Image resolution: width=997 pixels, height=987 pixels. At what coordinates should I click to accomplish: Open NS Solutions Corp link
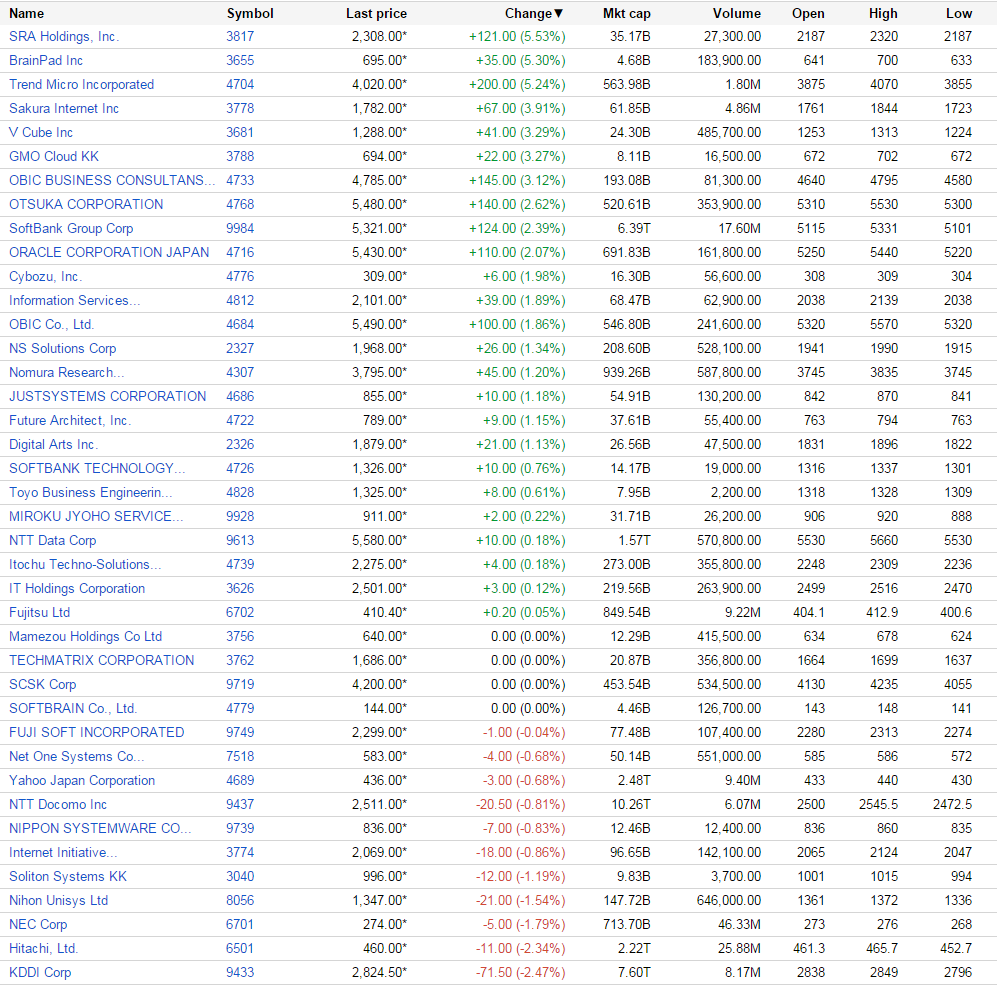62,349
